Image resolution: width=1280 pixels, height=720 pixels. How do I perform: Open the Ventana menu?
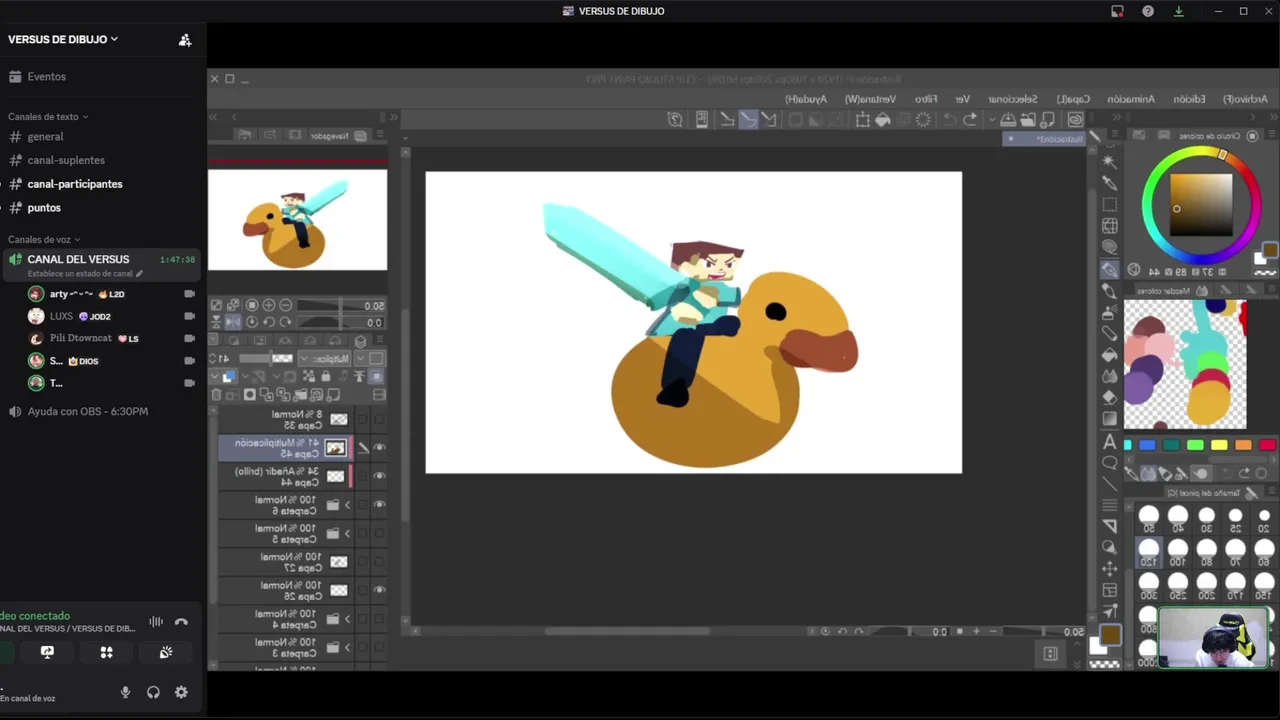coord(870,99)
